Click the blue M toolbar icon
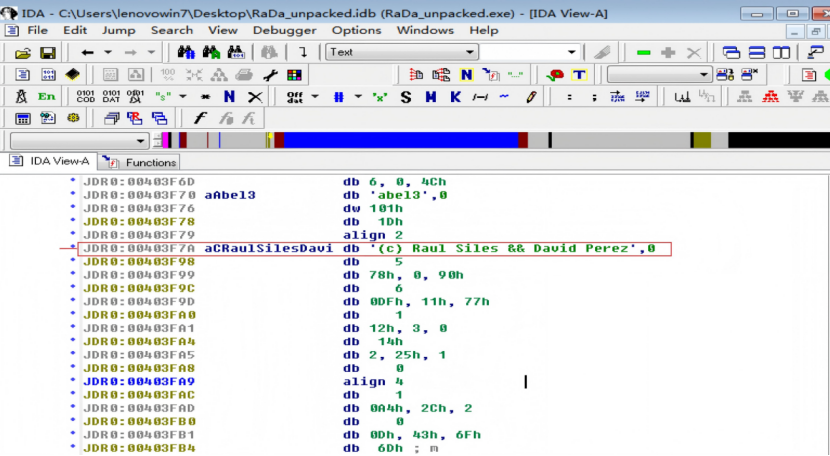 tap(431, 96)
